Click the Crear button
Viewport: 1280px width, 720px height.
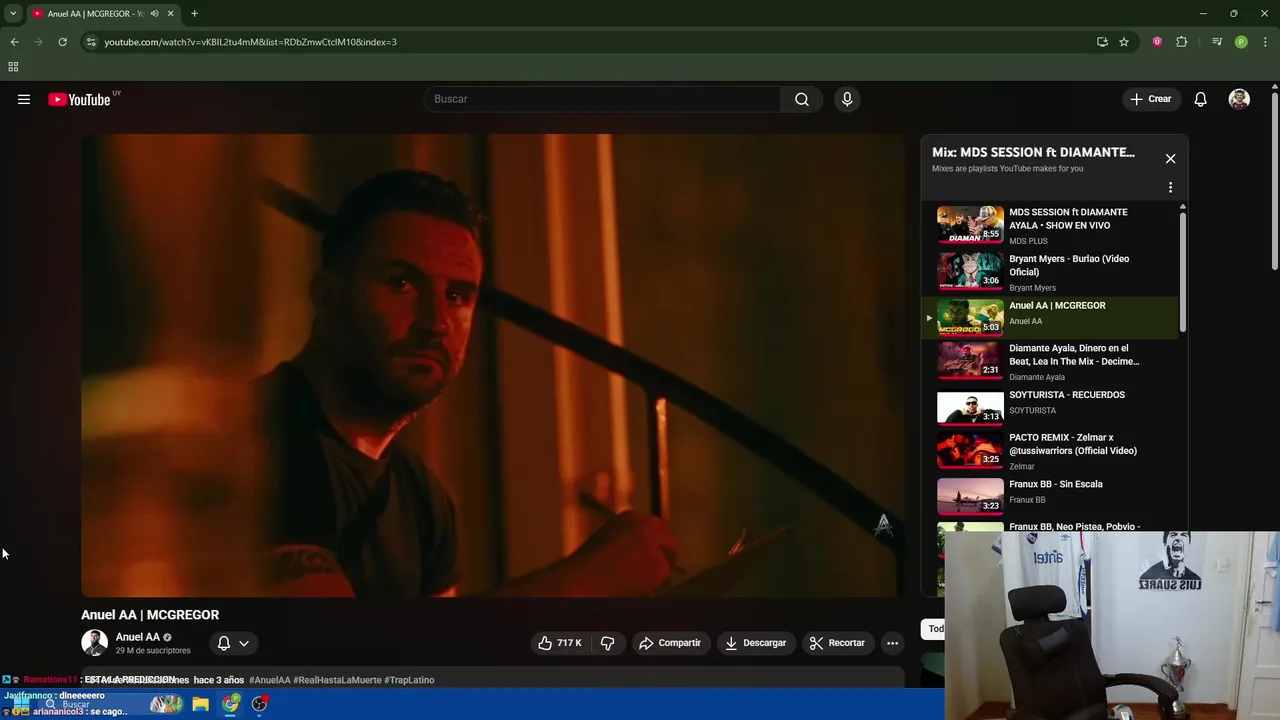pyautogui.click(x=1151, y=99)
